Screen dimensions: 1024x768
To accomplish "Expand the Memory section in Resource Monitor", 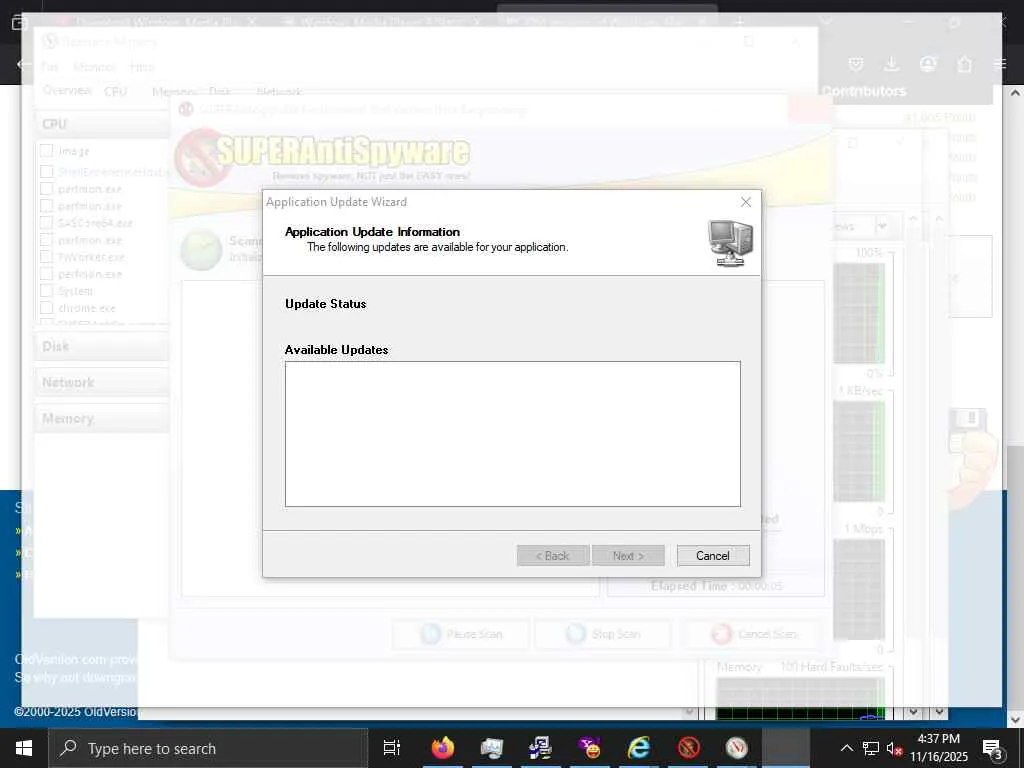I will point(104,419).
